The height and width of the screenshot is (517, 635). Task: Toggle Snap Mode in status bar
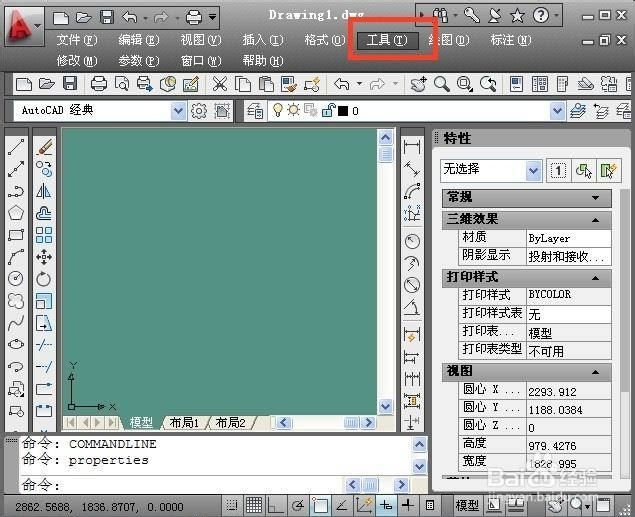coord(232,505)
